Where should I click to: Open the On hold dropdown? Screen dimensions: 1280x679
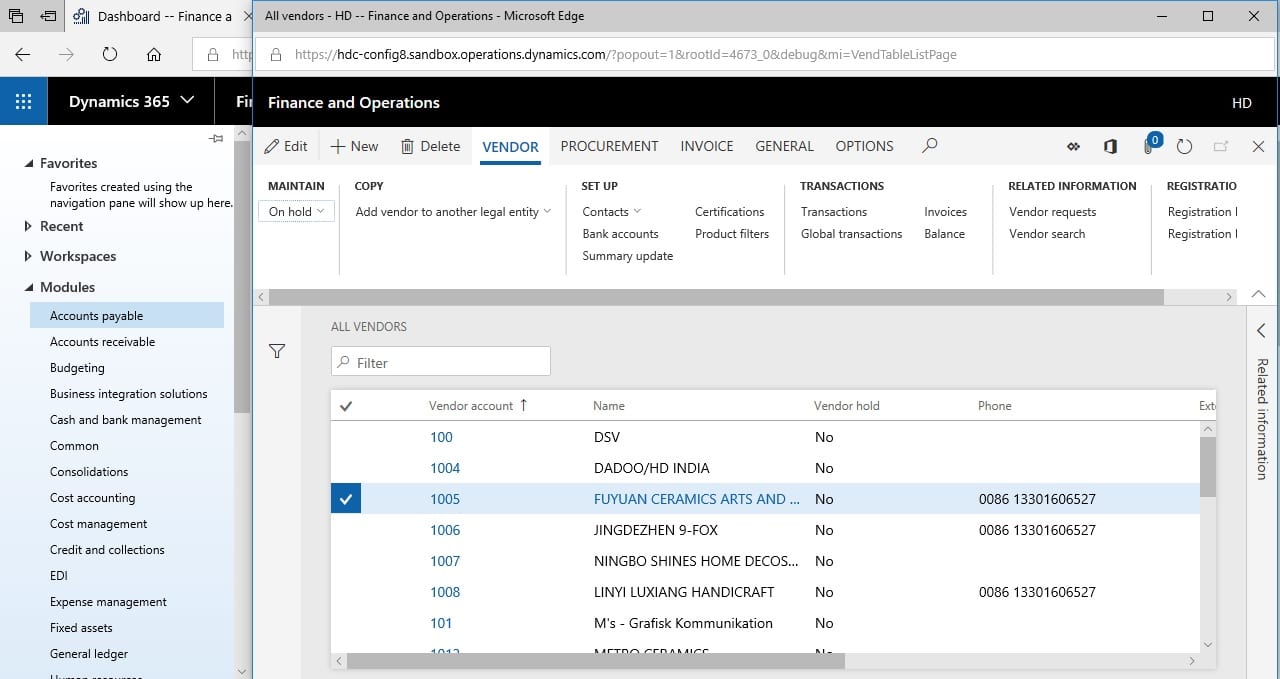click(296, 211)
